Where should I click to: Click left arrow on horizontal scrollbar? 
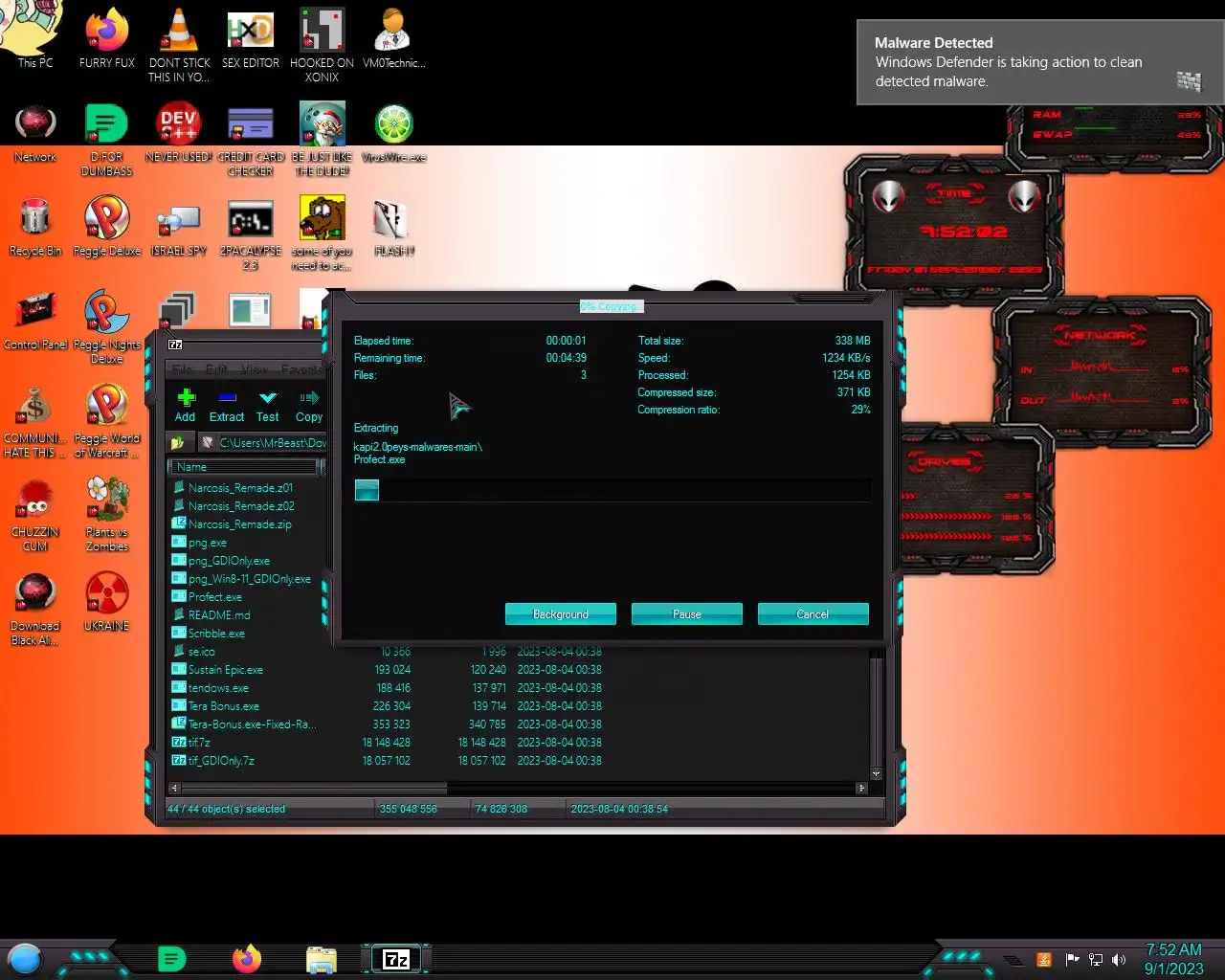174,789
